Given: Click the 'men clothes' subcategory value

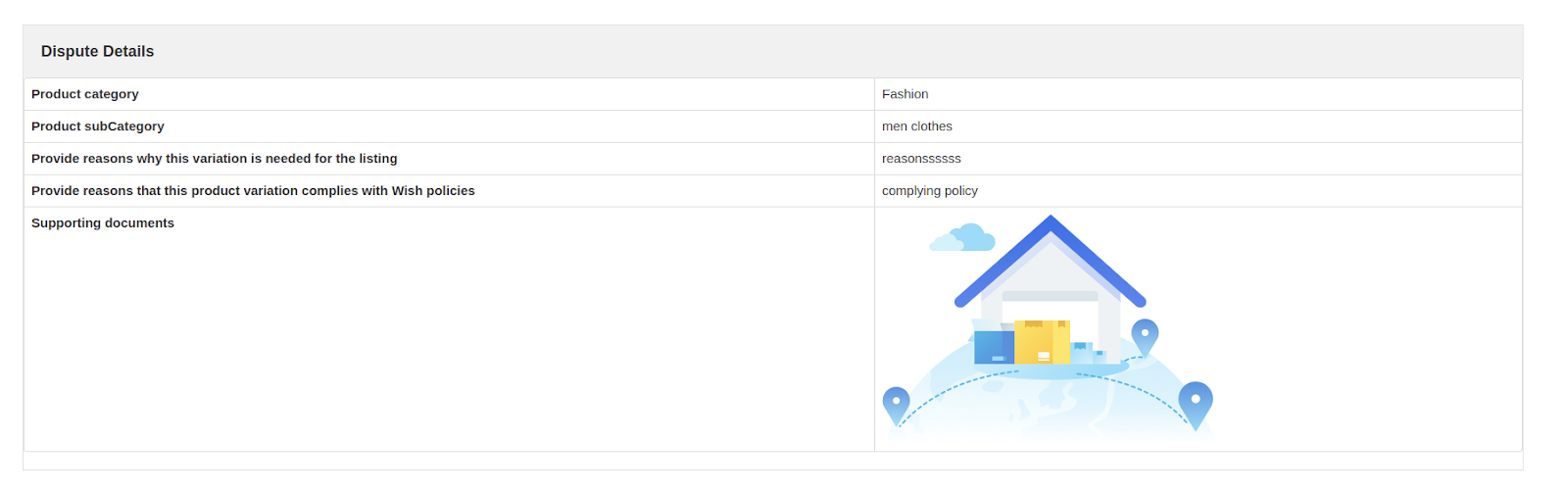Looking at the screenshot, I should (916, 126).
